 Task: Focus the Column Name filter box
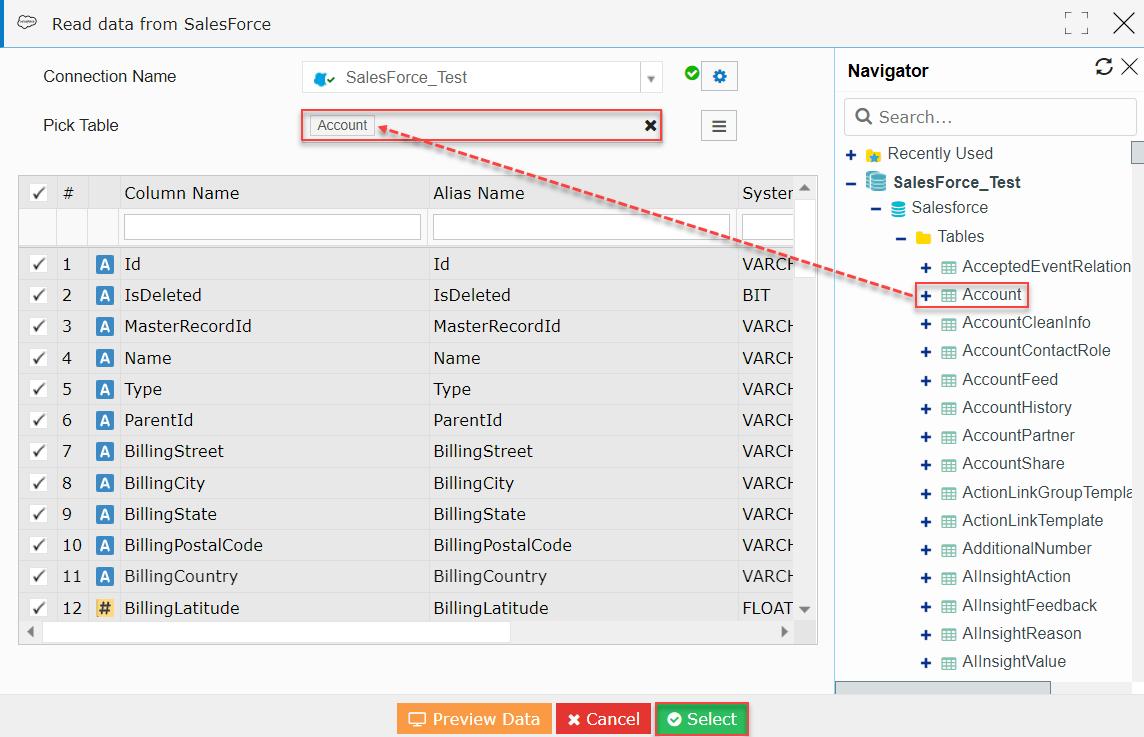[272, 227]
